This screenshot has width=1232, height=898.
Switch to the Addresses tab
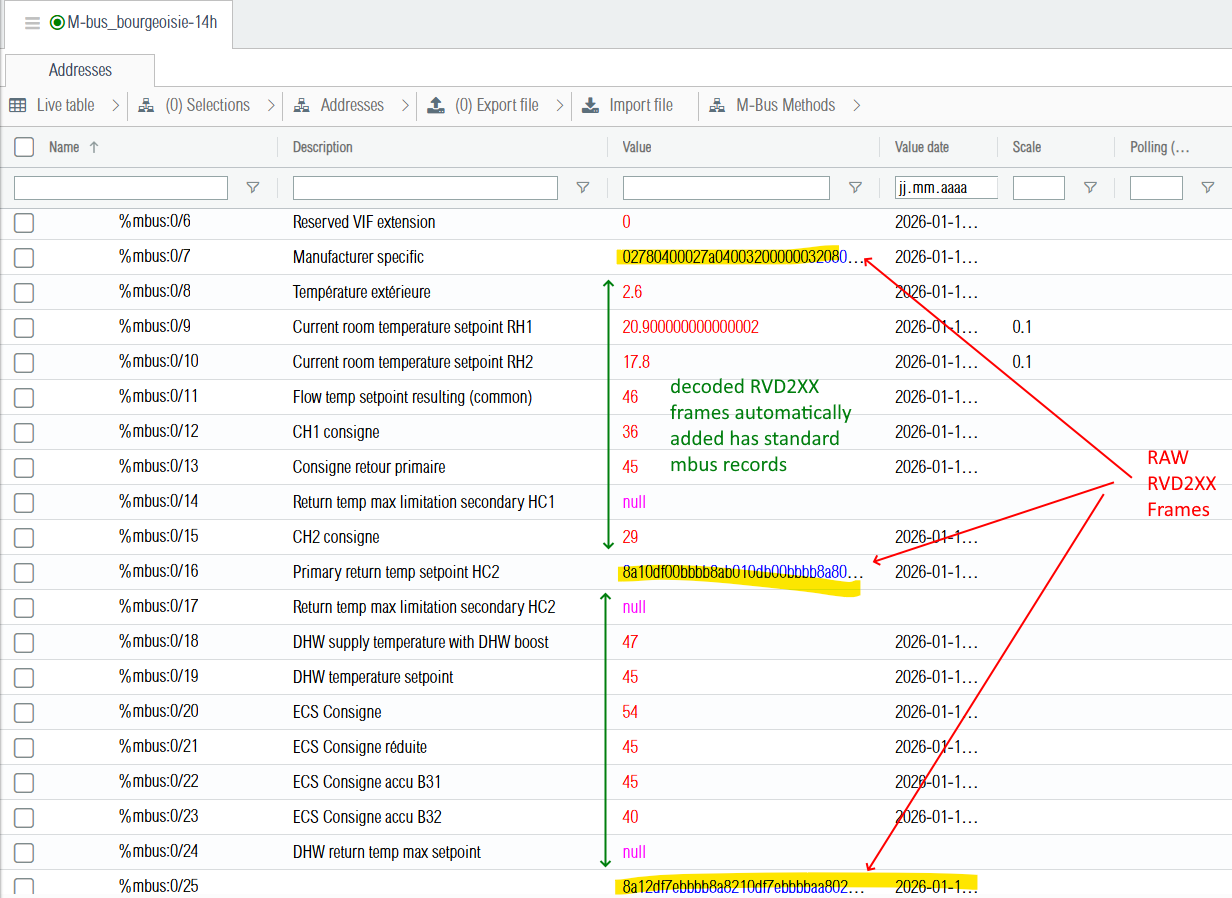tap(80, 70)
